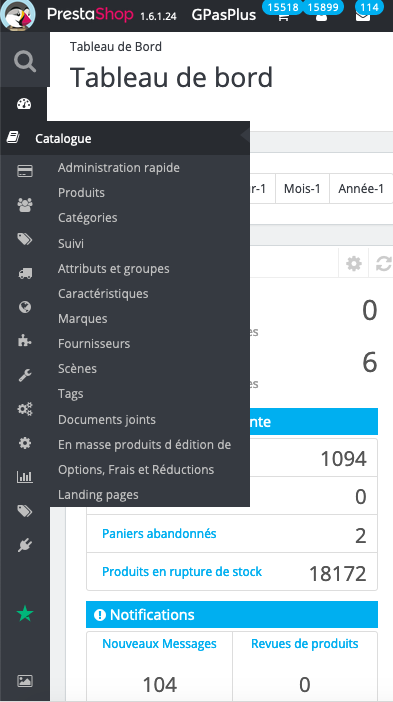This screenshot has width=393, height=702.
Task: Click the dashboard settings gear icon
Action: point(354,264)
